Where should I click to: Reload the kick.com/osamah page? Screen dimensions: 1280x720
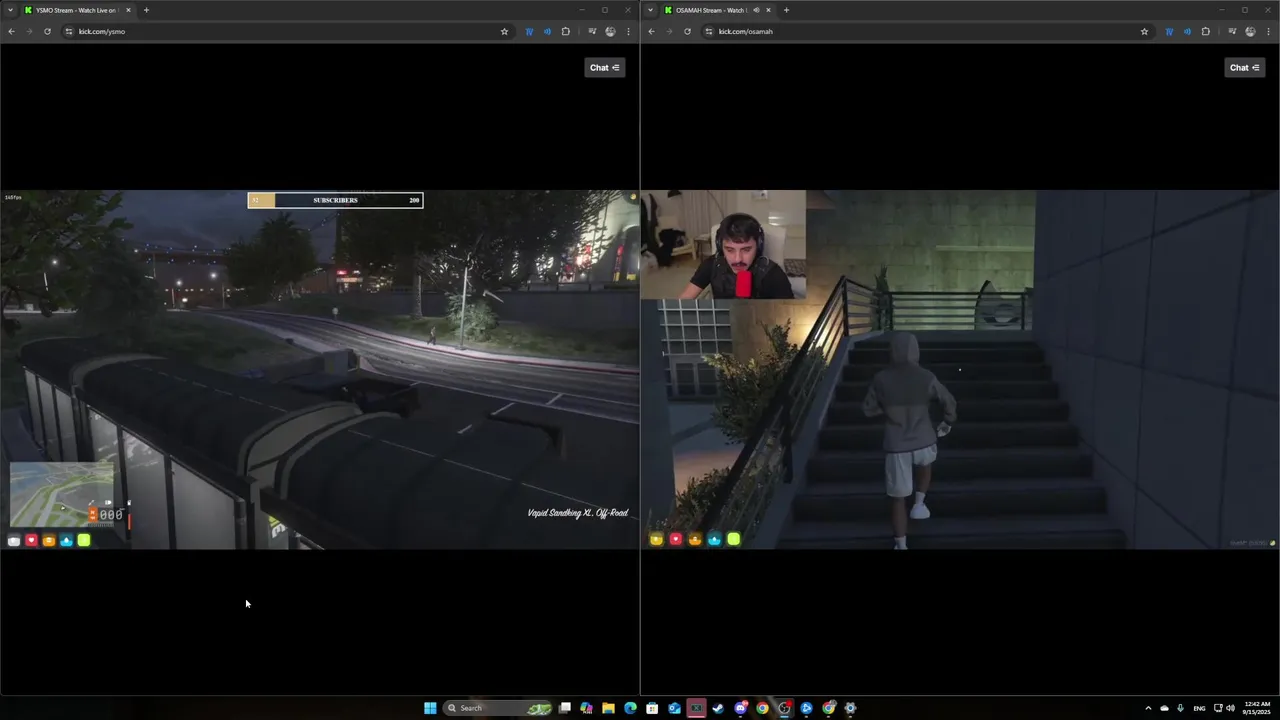[687, 31]
